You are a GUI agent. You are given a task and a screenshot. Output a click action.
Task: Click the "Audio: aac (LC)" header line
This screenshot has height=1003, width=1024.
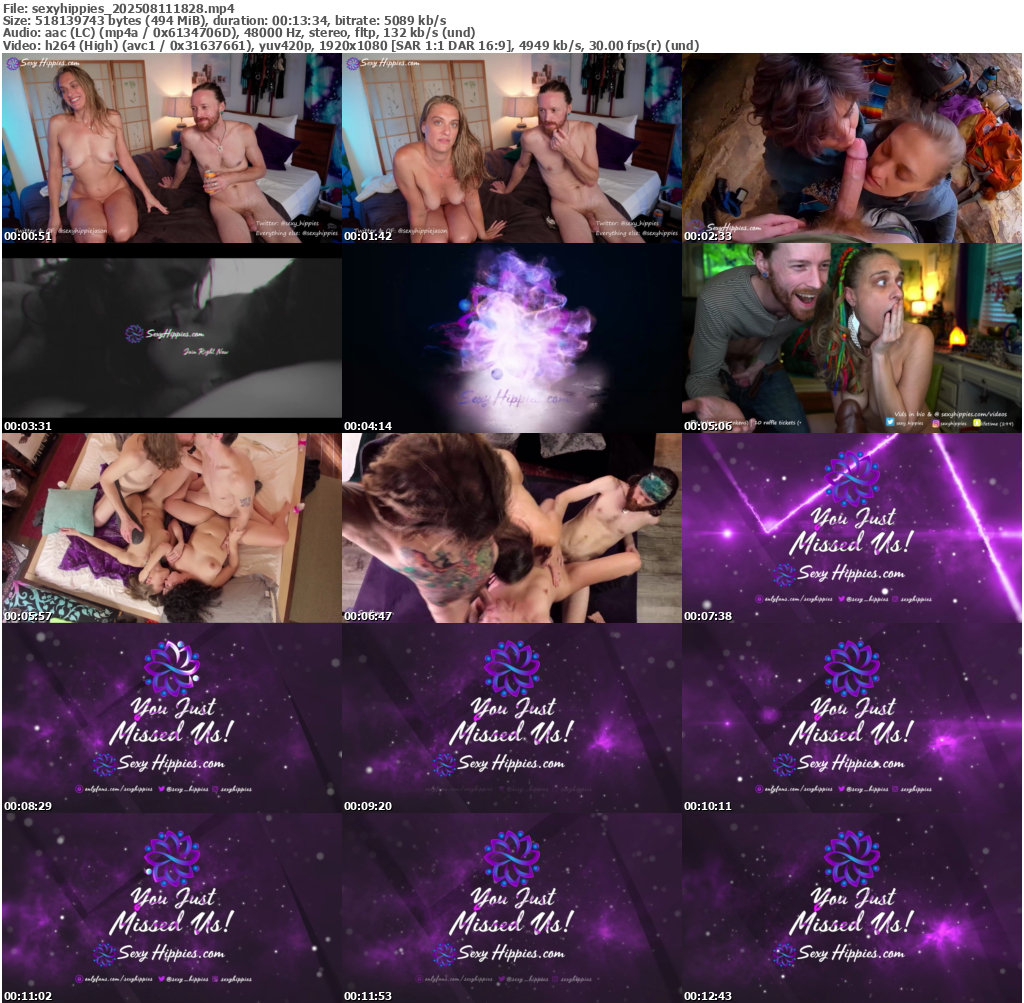pyautogui.click(x=239, y=33)
